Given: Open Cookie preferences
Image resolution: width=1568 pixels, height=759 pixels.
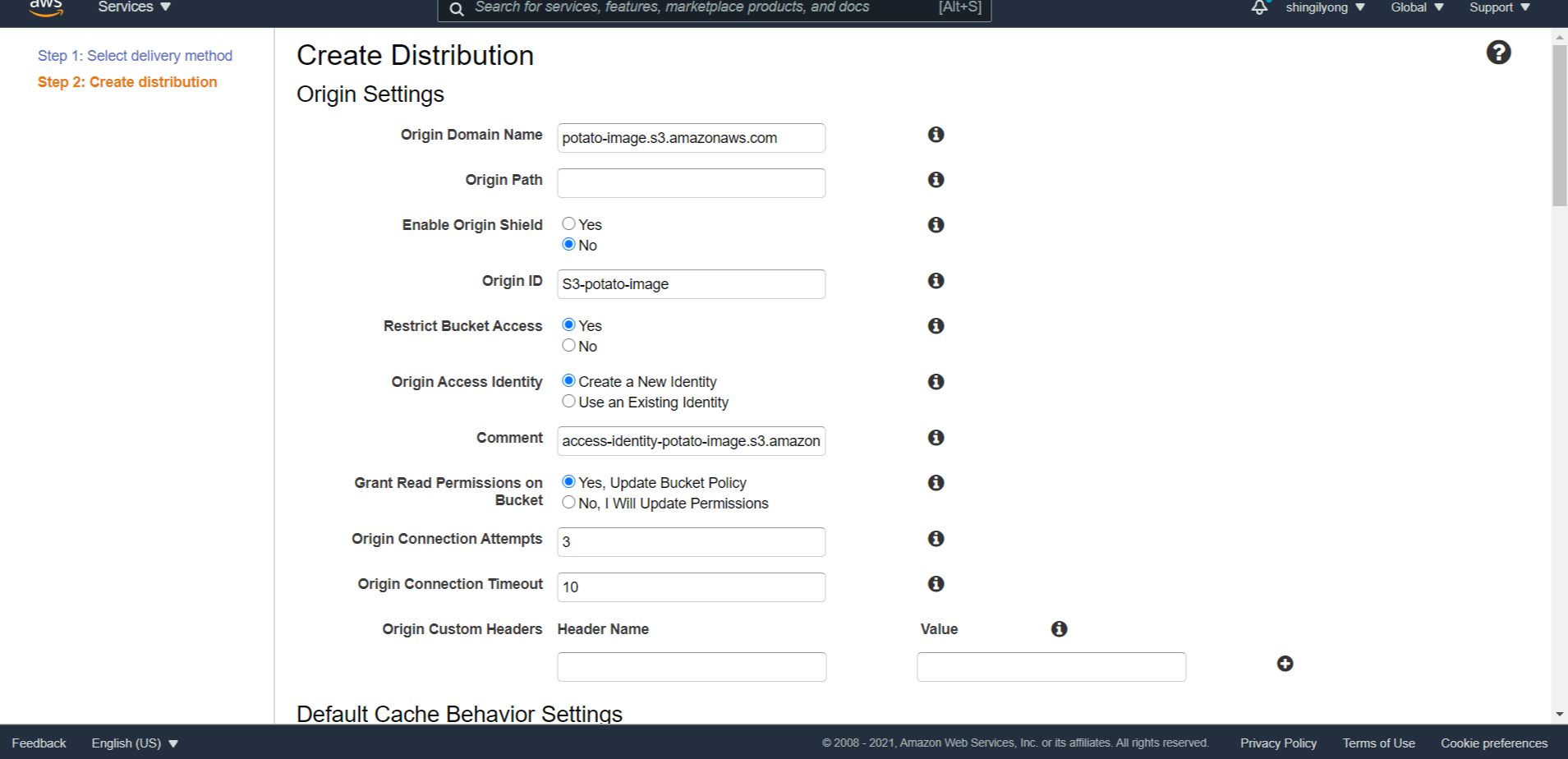Looking at the screenshot, I should (1494, 743).
